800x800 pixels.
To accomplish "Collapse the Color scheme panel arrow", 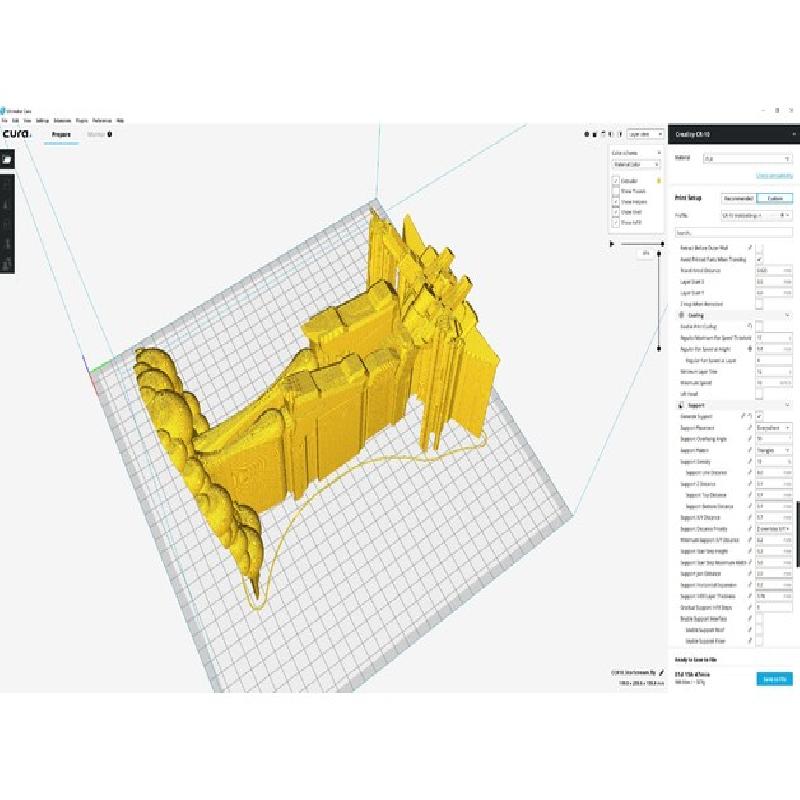I will (x=659, y=153).
